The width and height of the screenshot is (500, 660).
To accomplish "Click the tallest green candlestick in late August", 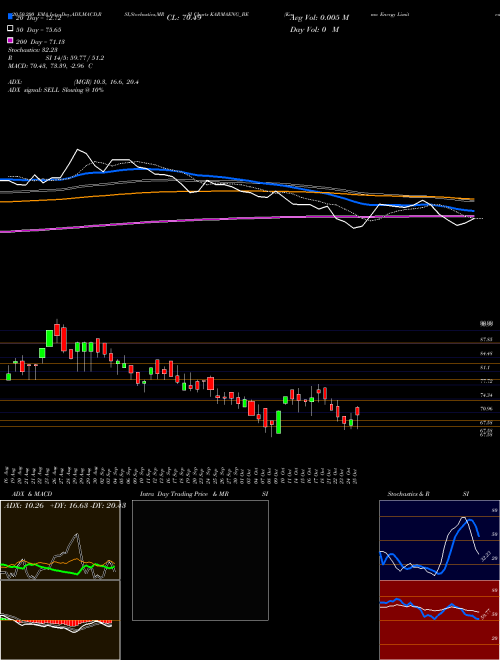I will 49,338.
